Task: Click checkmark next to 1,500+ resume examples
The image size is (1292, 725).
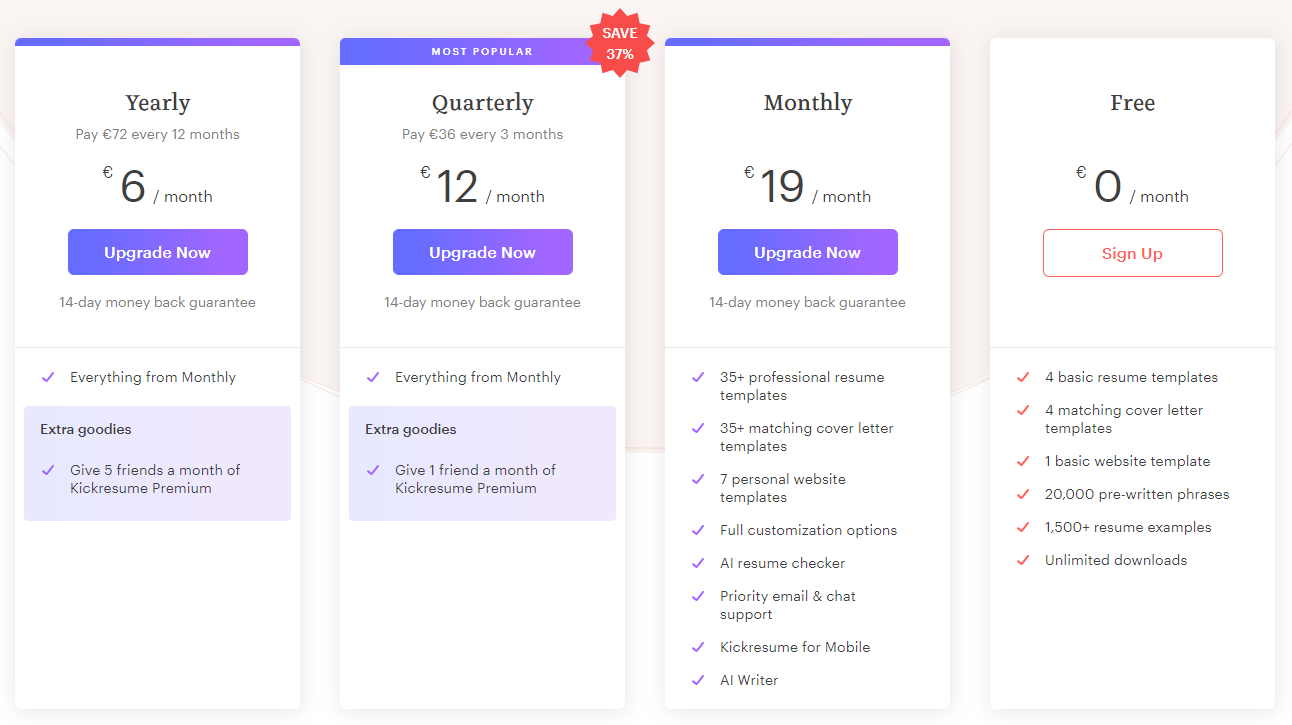Action: 1023,527
